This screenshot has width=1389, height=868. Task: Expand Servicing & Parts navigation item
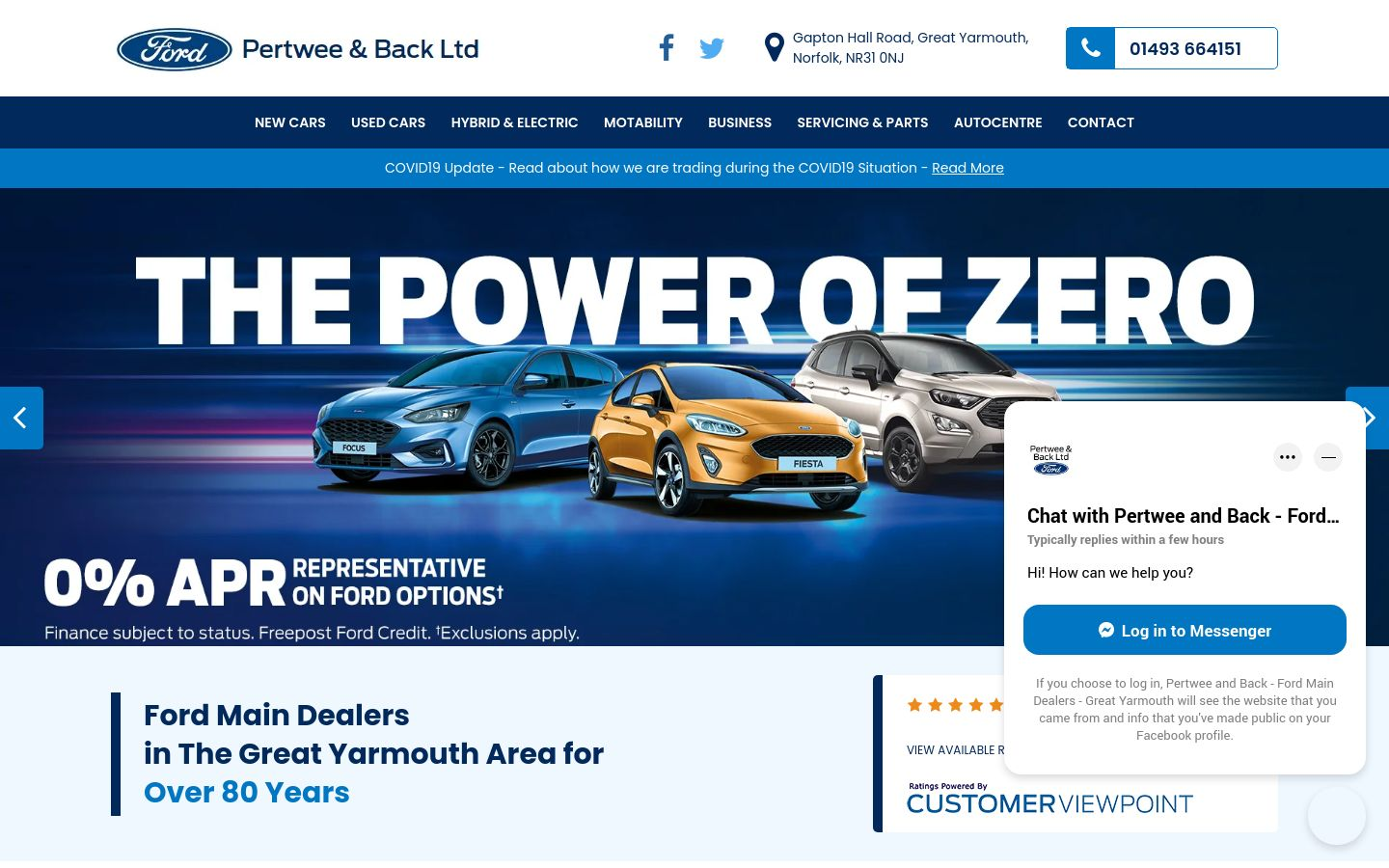(x=862, y=122)
